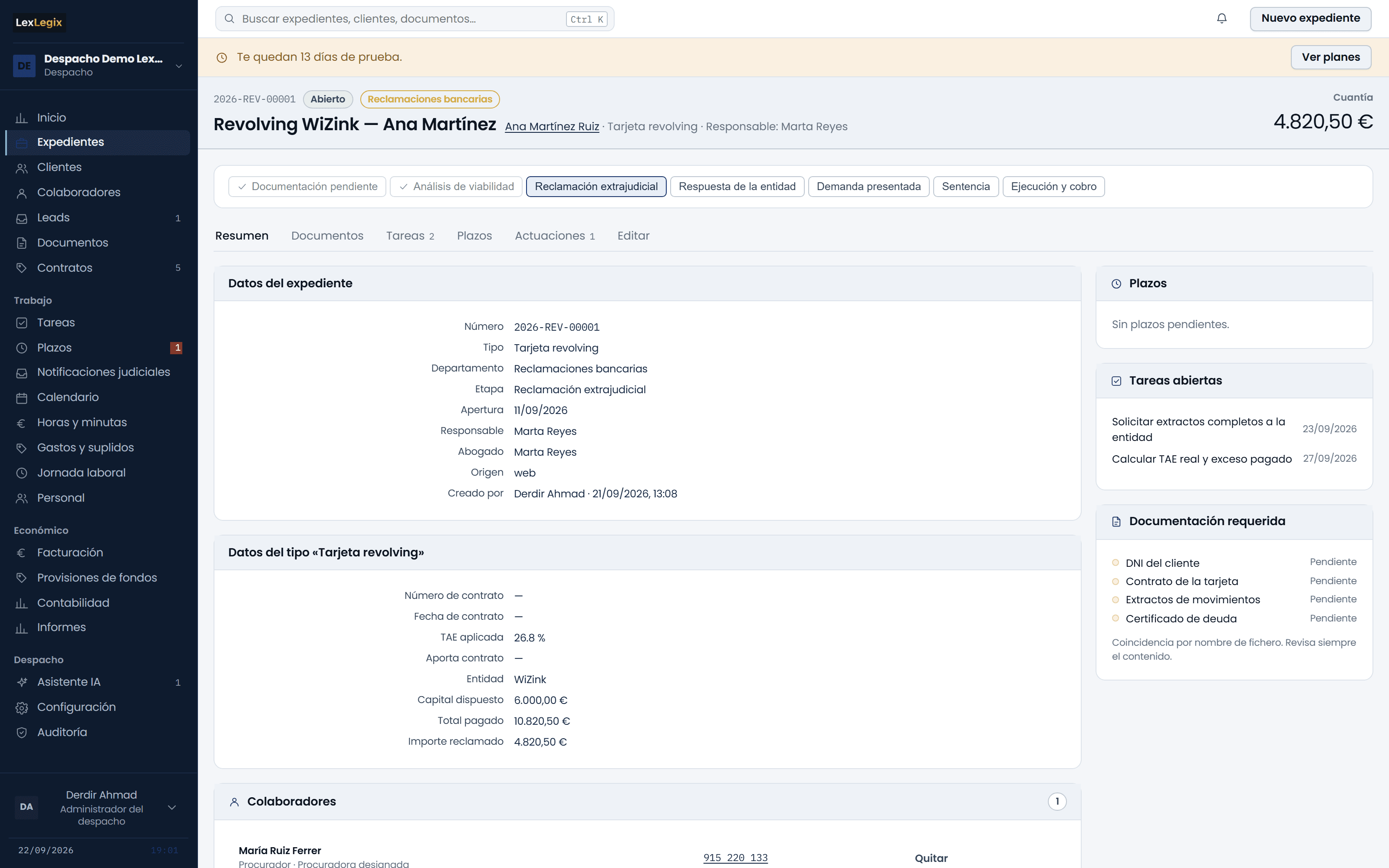Select the Demanda presentada stage
1389x868 pixels.
[869, 187]
